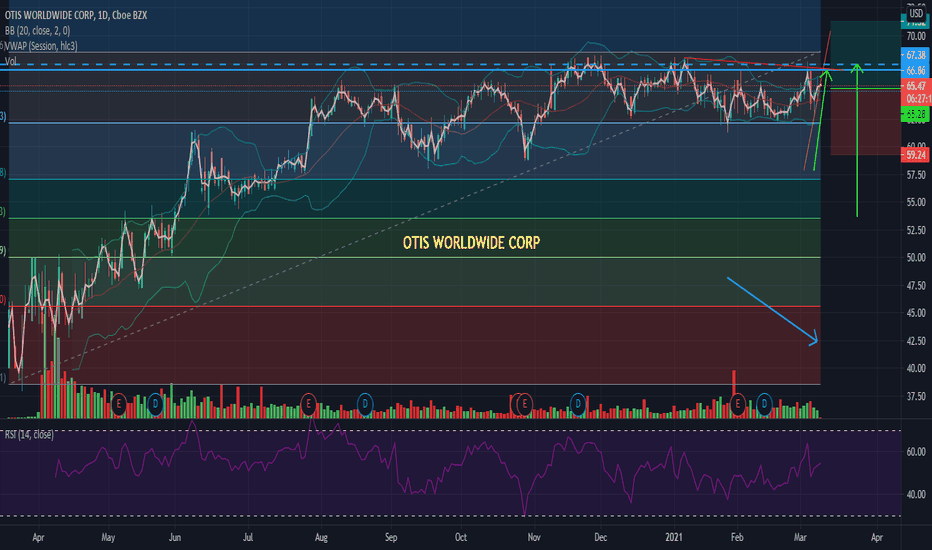The width and height of the screenshot is (932, 550).
Task: Click the Apr label following Mar
Action: pos(877,538)
